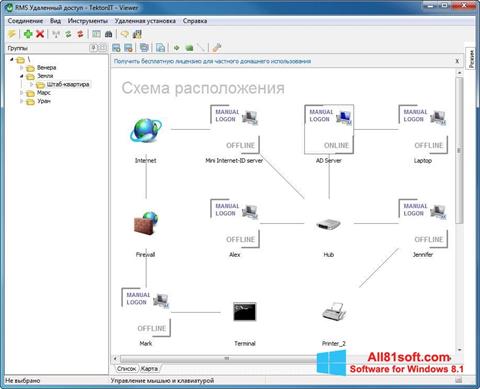Image resolution: width=480 pixels, height=389 pixels.
Task: Click the yellow lightning quick connect icon
Action: tap(12, 34)
